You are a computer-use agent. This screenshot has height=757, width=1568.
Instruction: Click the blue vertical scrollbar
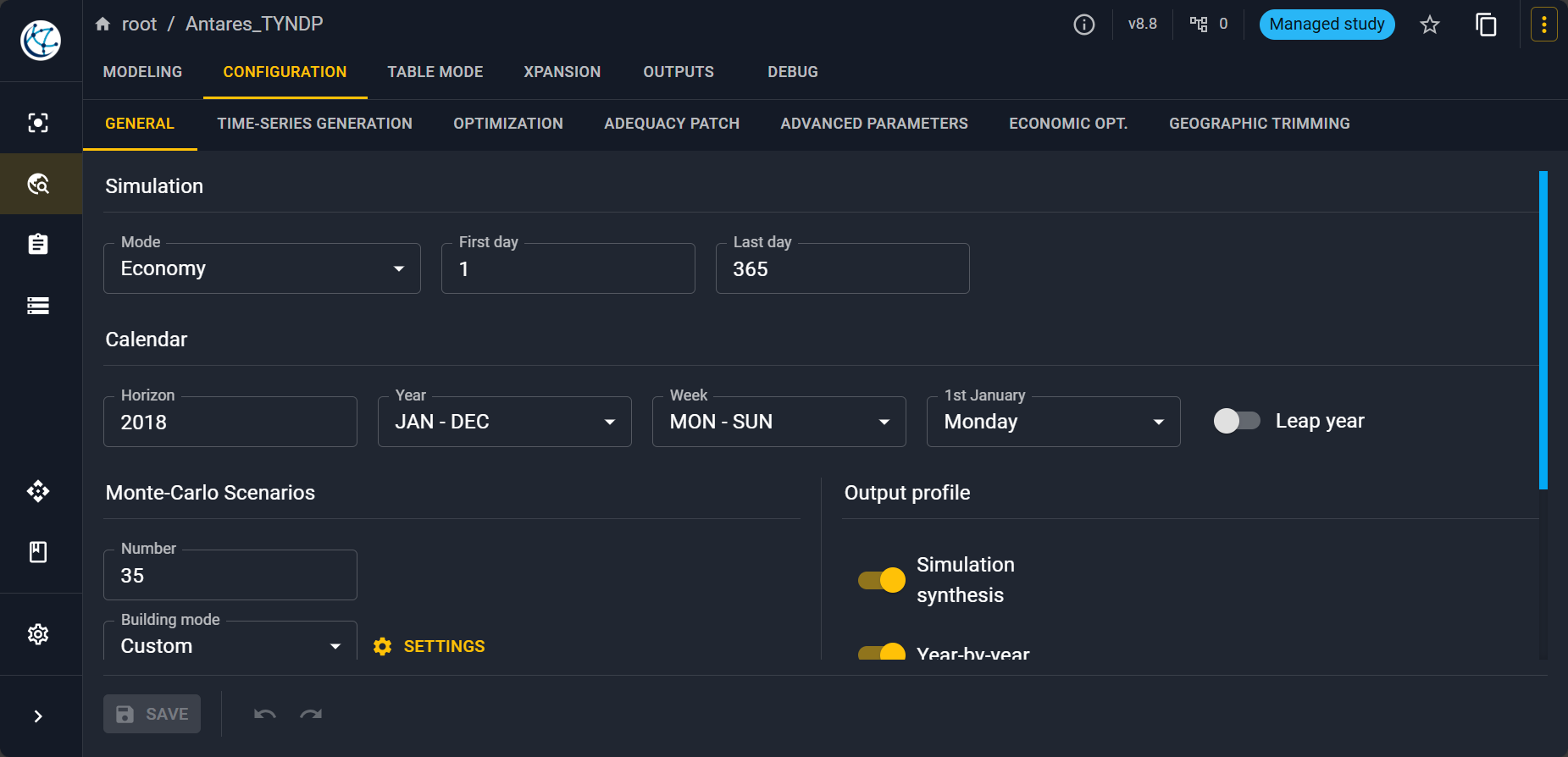coord(1543,330)
